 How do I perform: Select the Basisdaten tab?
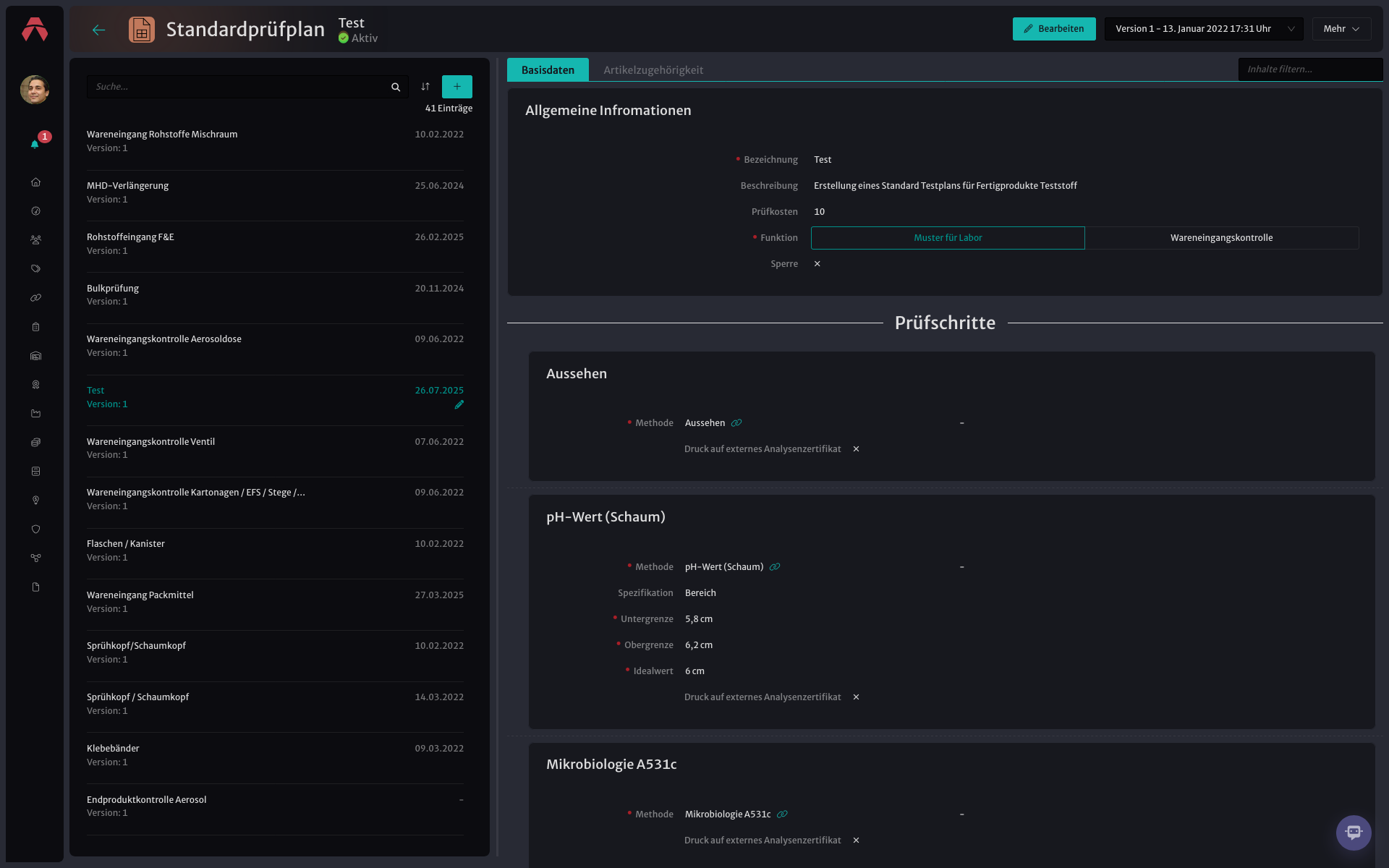point(548,70)
